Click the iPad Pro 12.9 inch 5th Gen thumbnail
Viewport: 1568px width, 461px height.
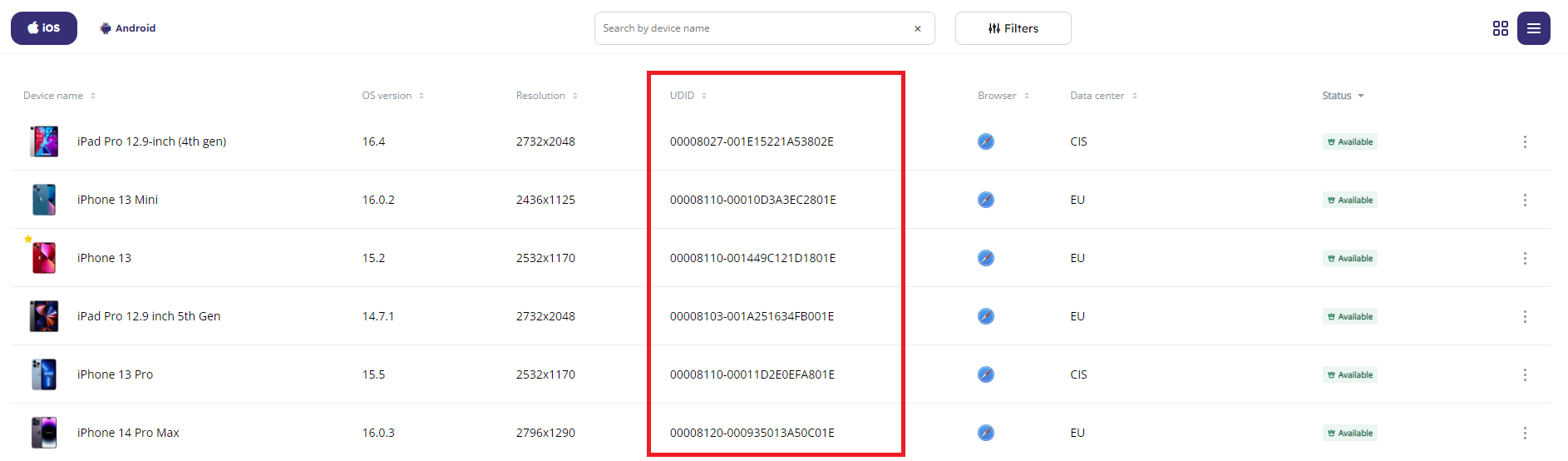44,316
